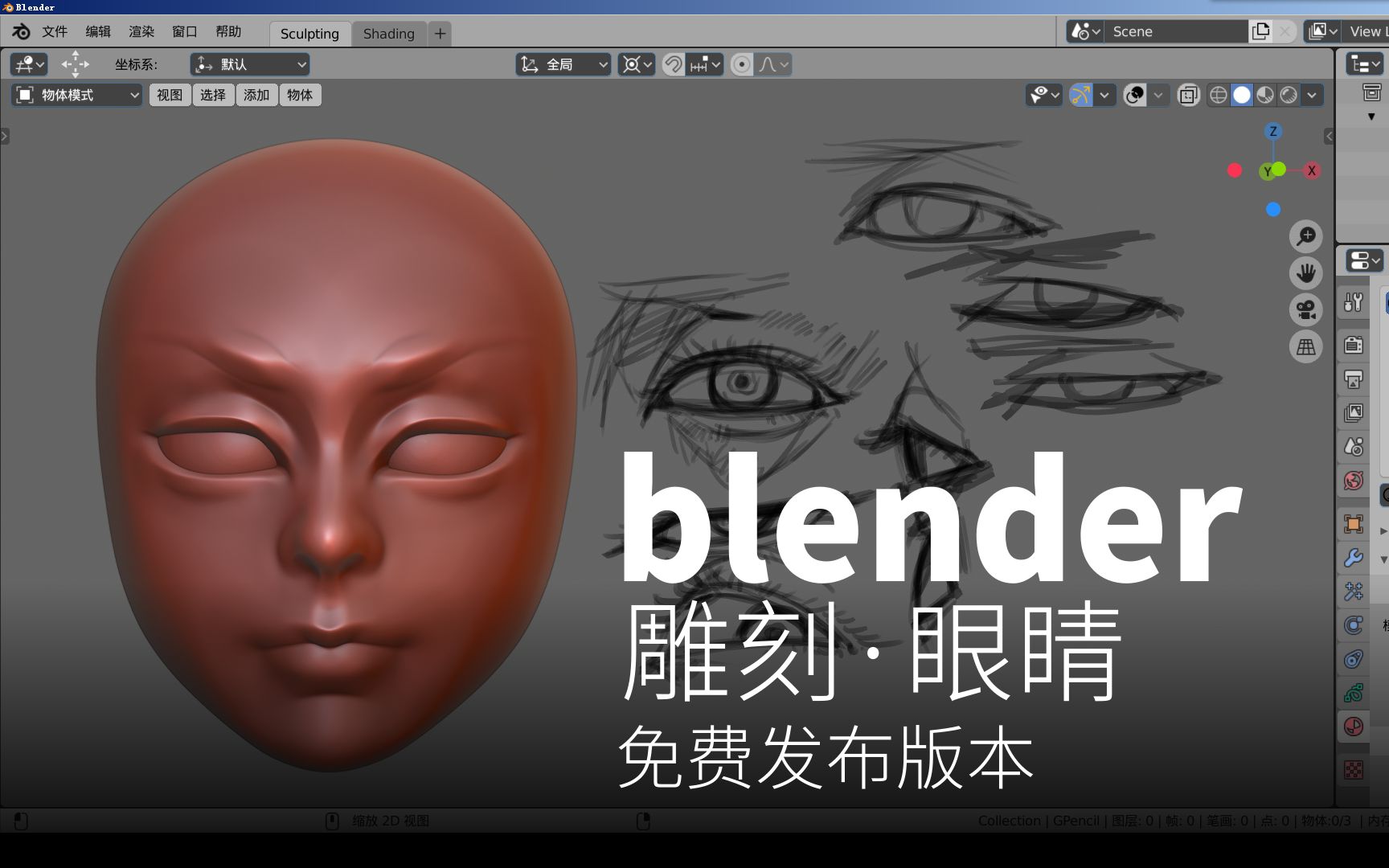Switch to the Sculpting workspace tab
This screenshot has width=1389, height=868.
[x=309, y=34]
